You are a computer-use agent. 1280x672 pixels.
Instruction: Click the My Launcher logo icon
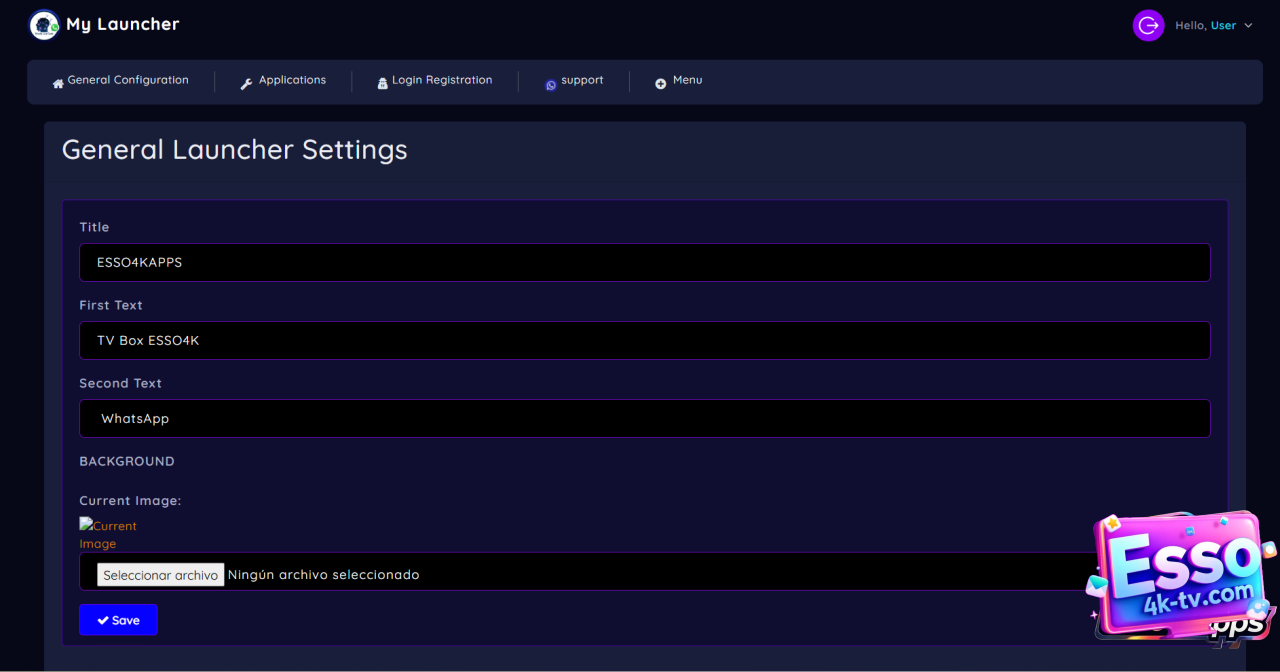(x=44, y=25)
